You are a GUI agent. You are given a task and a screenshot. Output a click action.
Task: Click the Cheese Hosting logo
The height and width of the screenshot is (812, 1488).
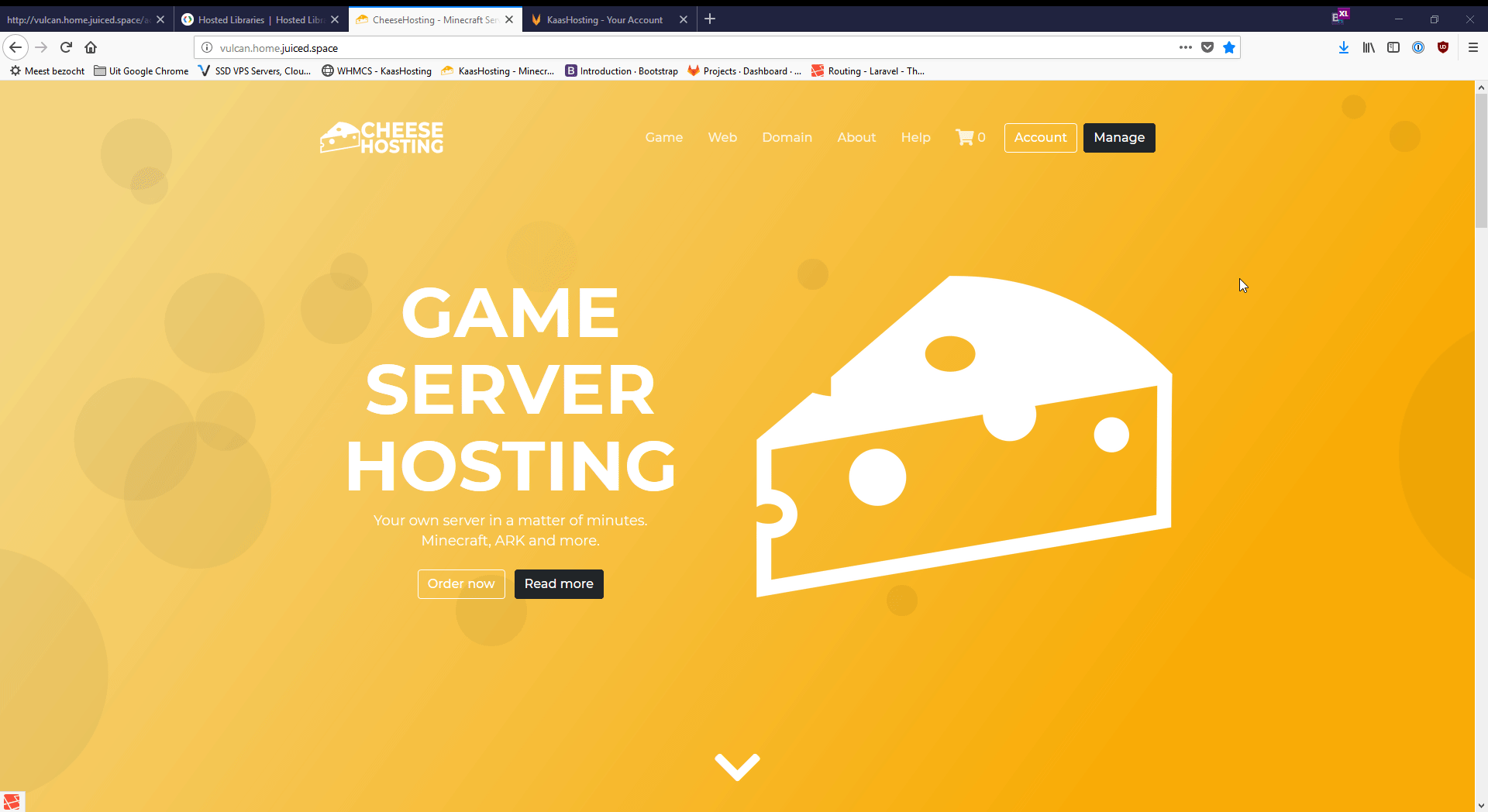381,137
